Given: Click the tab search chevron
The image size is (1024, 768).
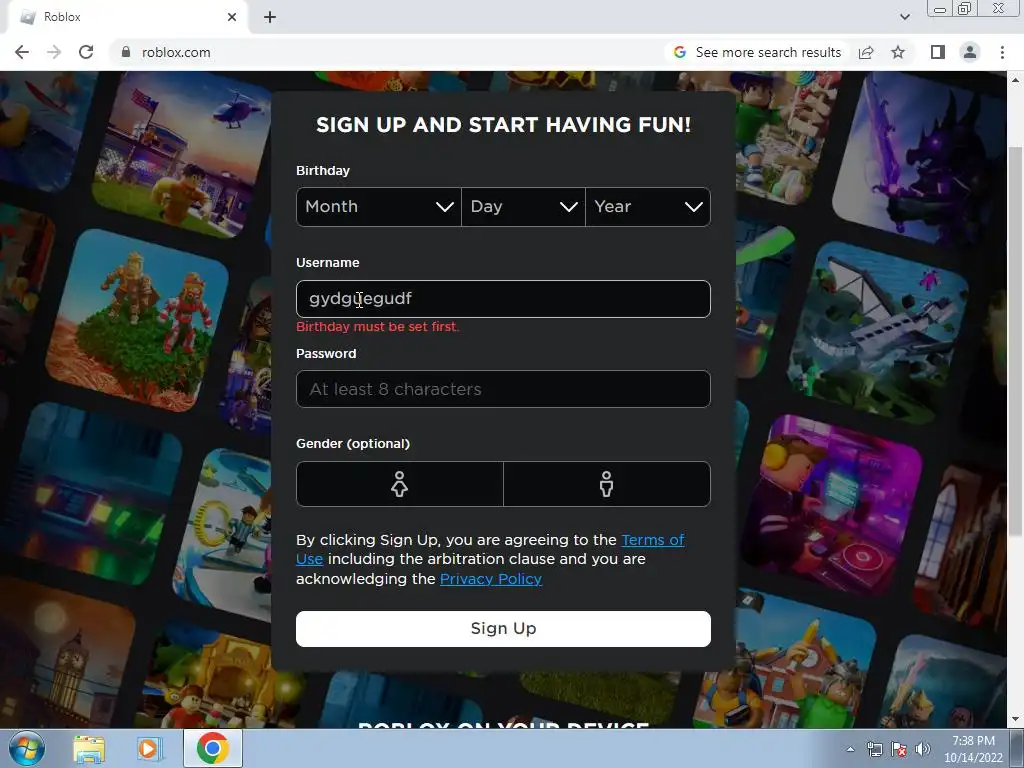Looking at the screenshot, I should click(904, 18).
